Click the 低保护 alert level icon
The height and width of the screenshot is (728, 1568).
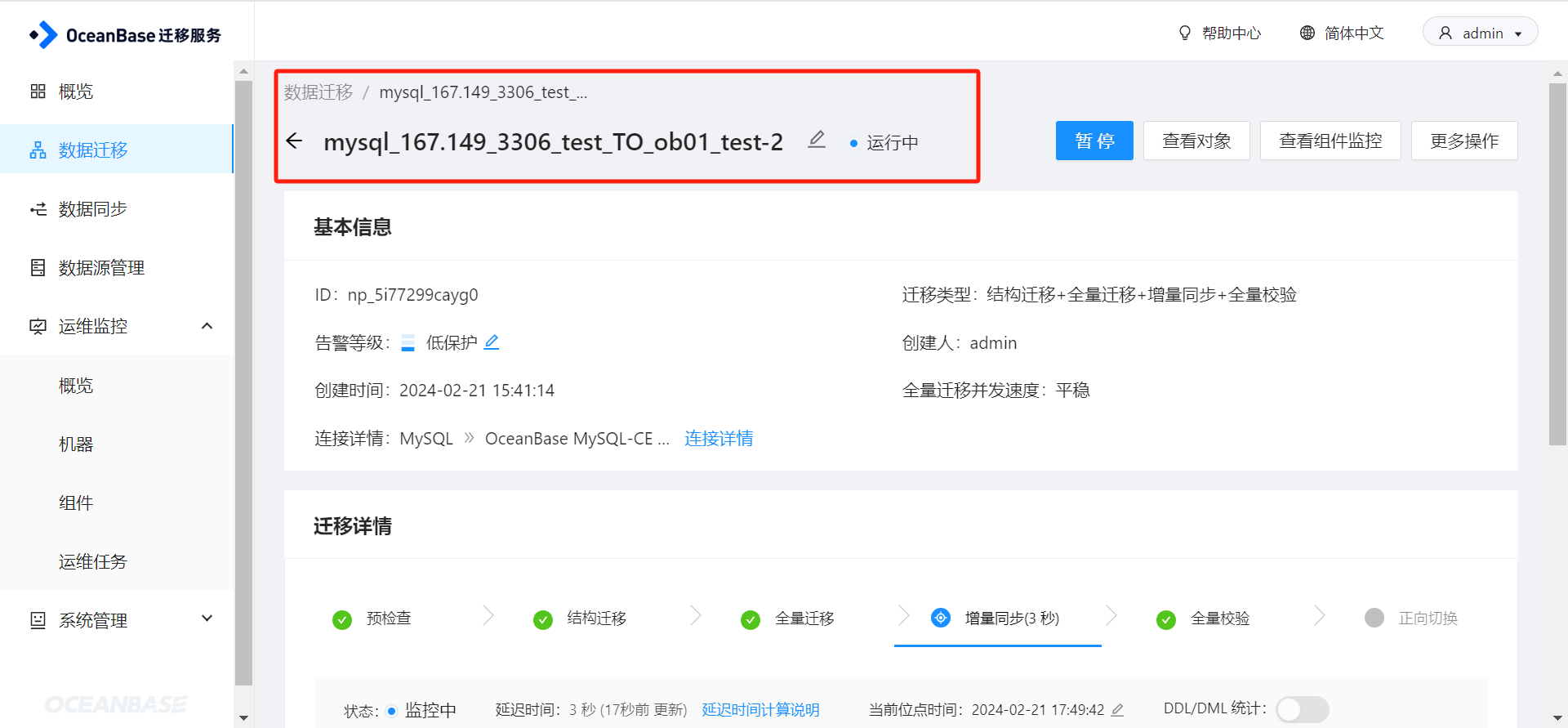pos(408,343)
